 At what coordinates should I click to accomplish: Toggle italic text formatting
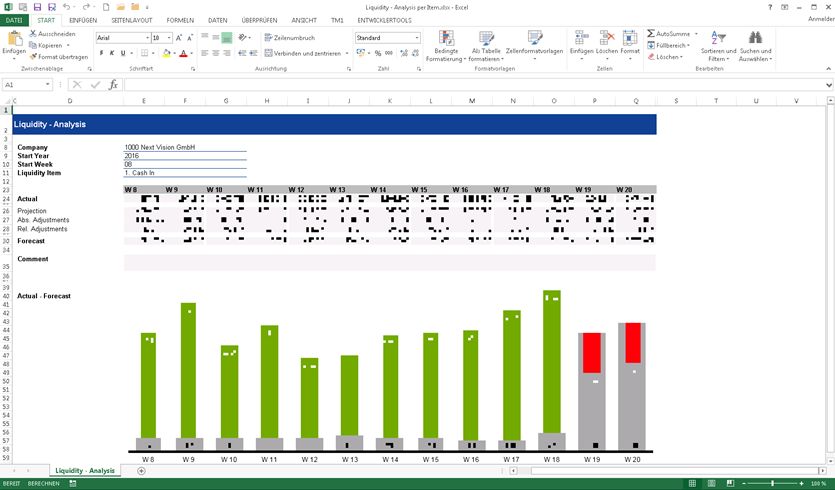pos(112,54)
